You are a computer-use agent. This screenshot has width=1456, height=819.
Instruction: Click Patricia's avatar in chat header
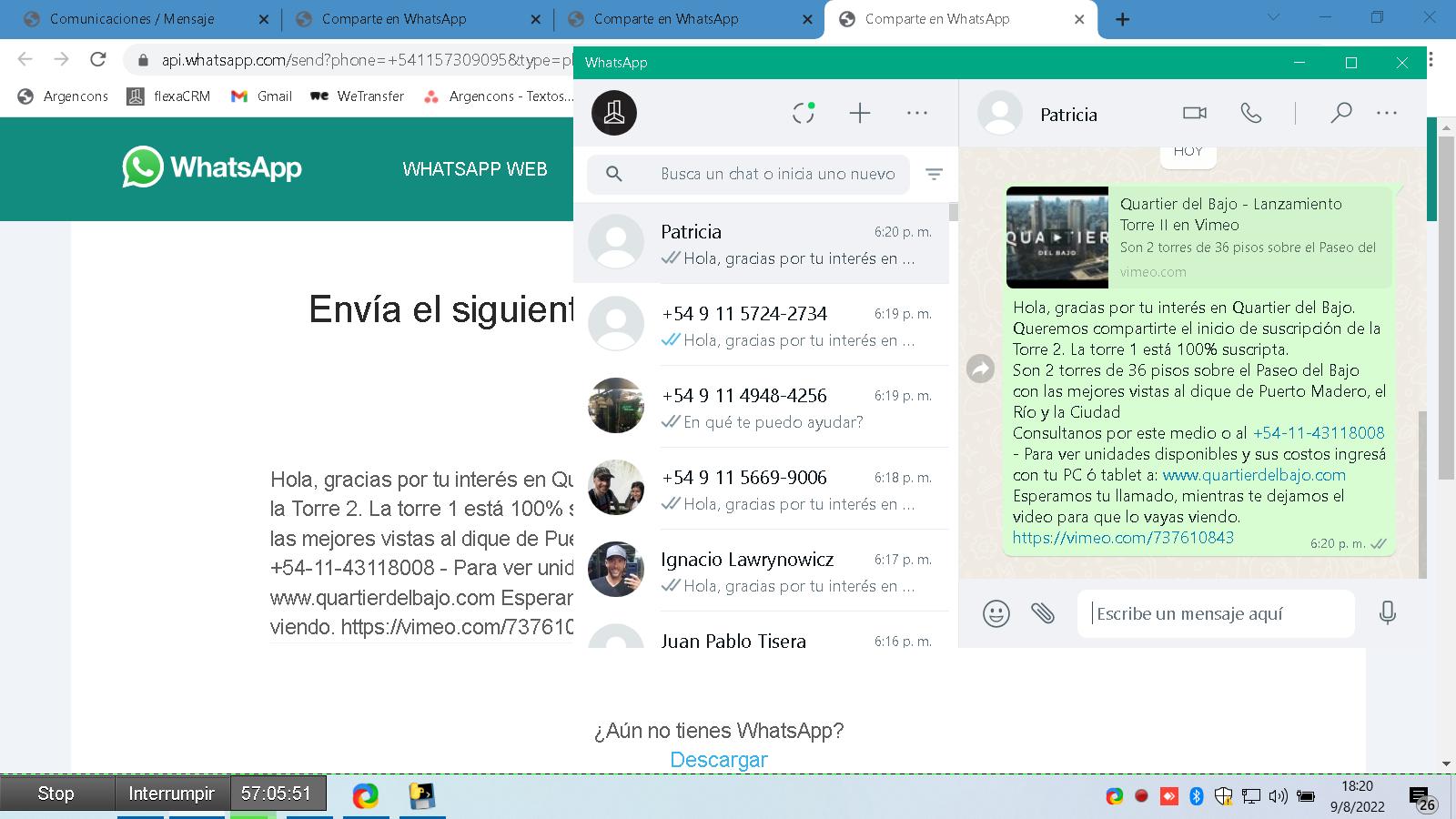click(x=1000, y=114)
